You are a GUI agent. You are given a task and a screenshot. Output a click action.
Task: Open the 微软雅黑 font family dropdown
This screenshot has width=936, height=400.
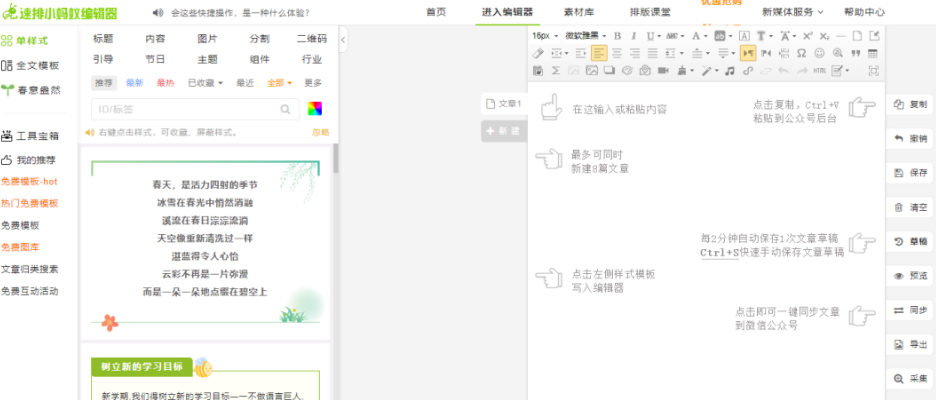point(586,36)
